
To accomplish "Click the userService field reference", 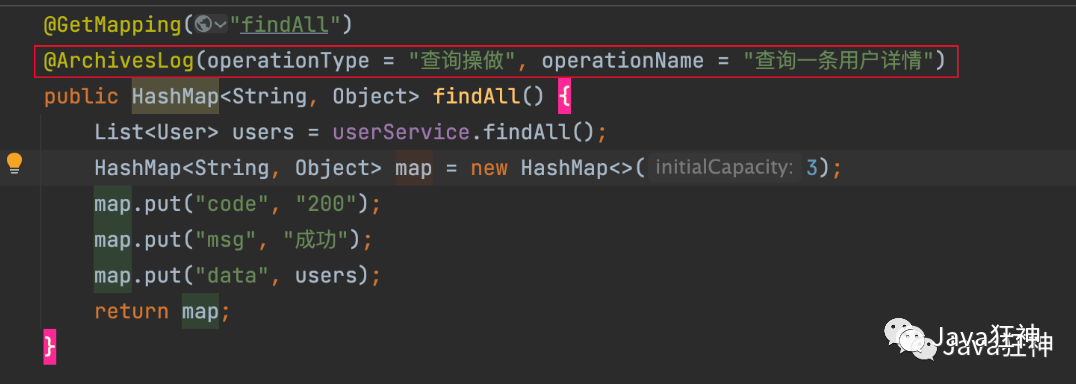I will click(x=401, y=132).
